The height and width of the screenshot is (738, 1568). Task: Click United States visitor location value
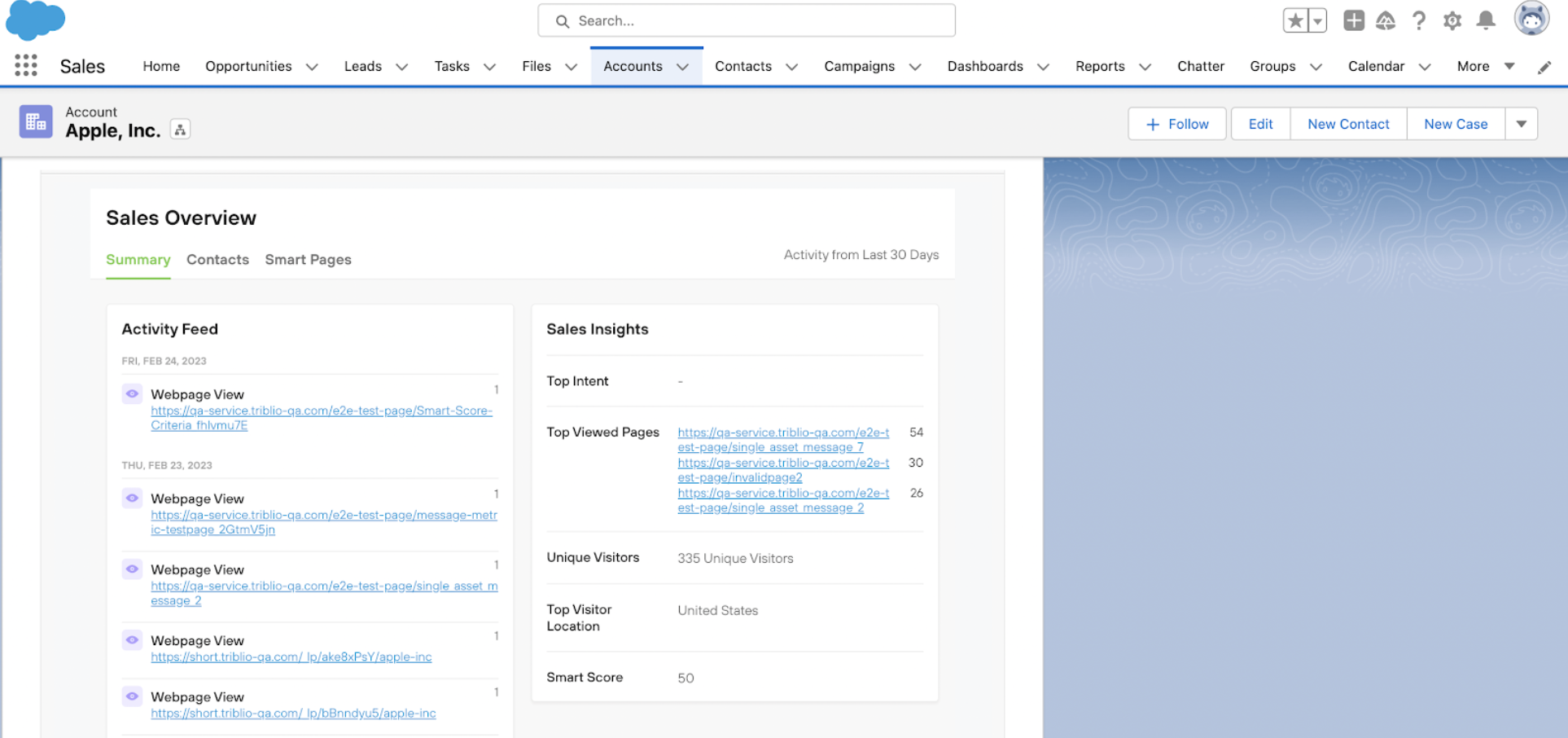pyautogui.click(x=717, y=610)
